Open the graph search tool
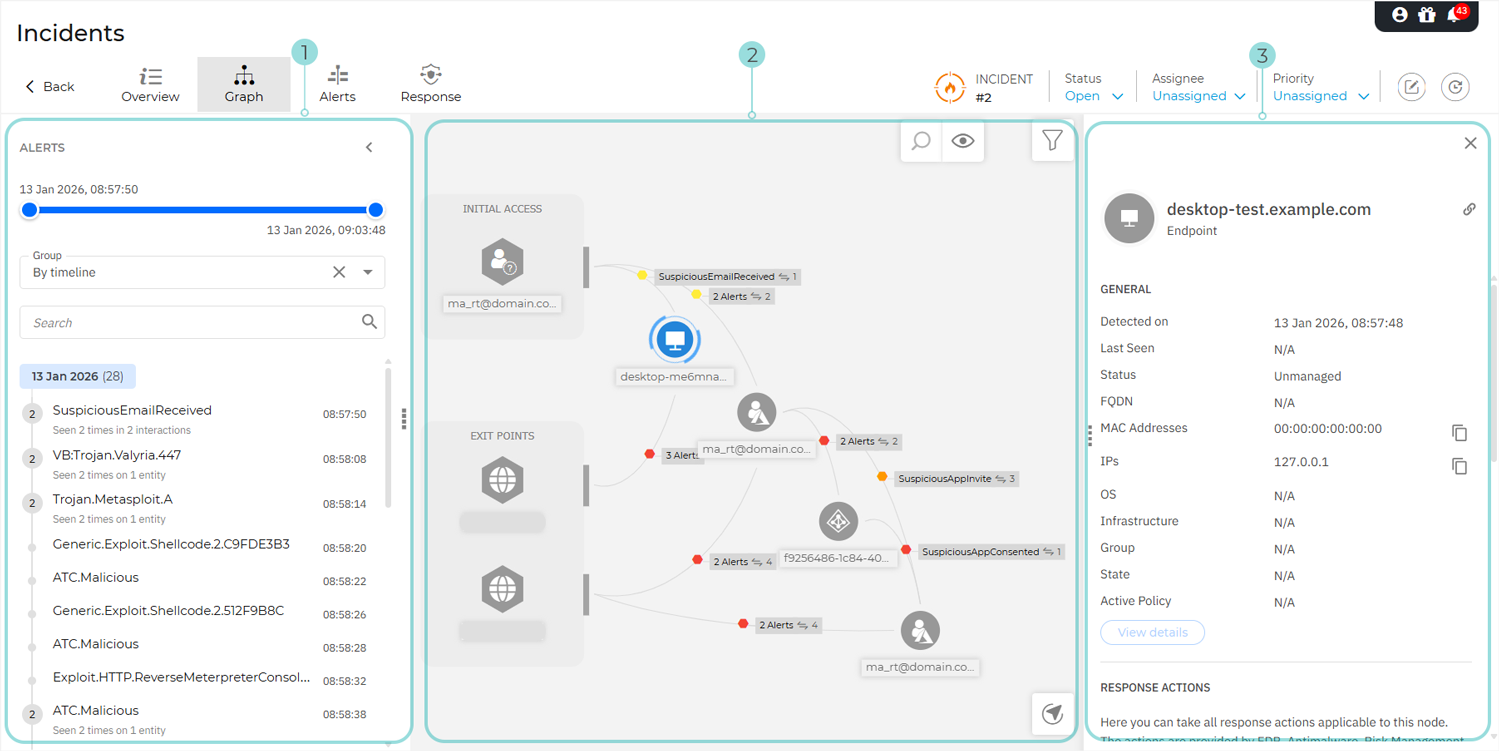The image size is (1499, 751). 920,141
